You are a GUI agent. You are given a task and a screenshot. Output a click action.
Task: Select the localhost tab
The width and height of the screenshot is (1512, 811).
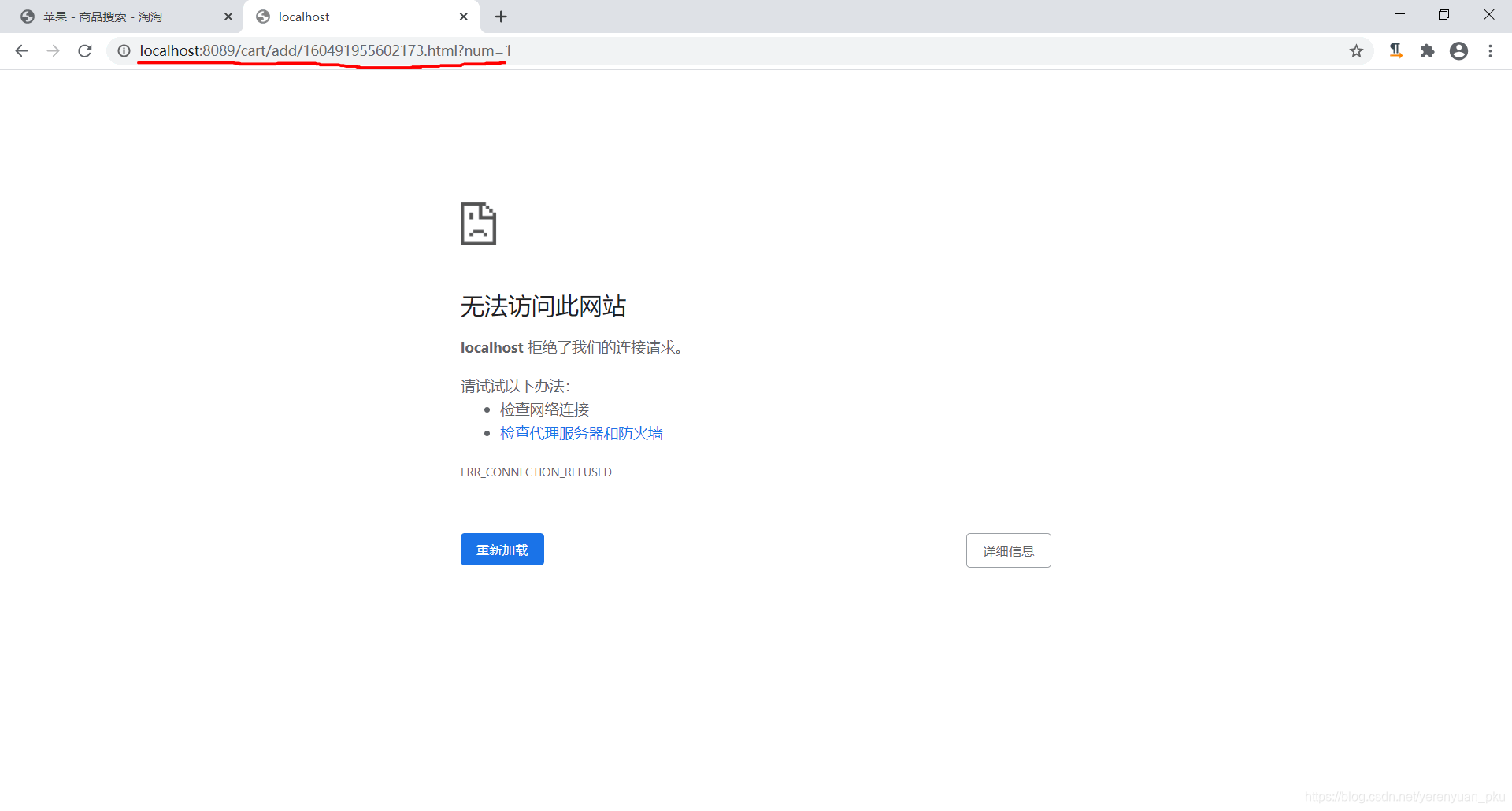click(361, 17)
